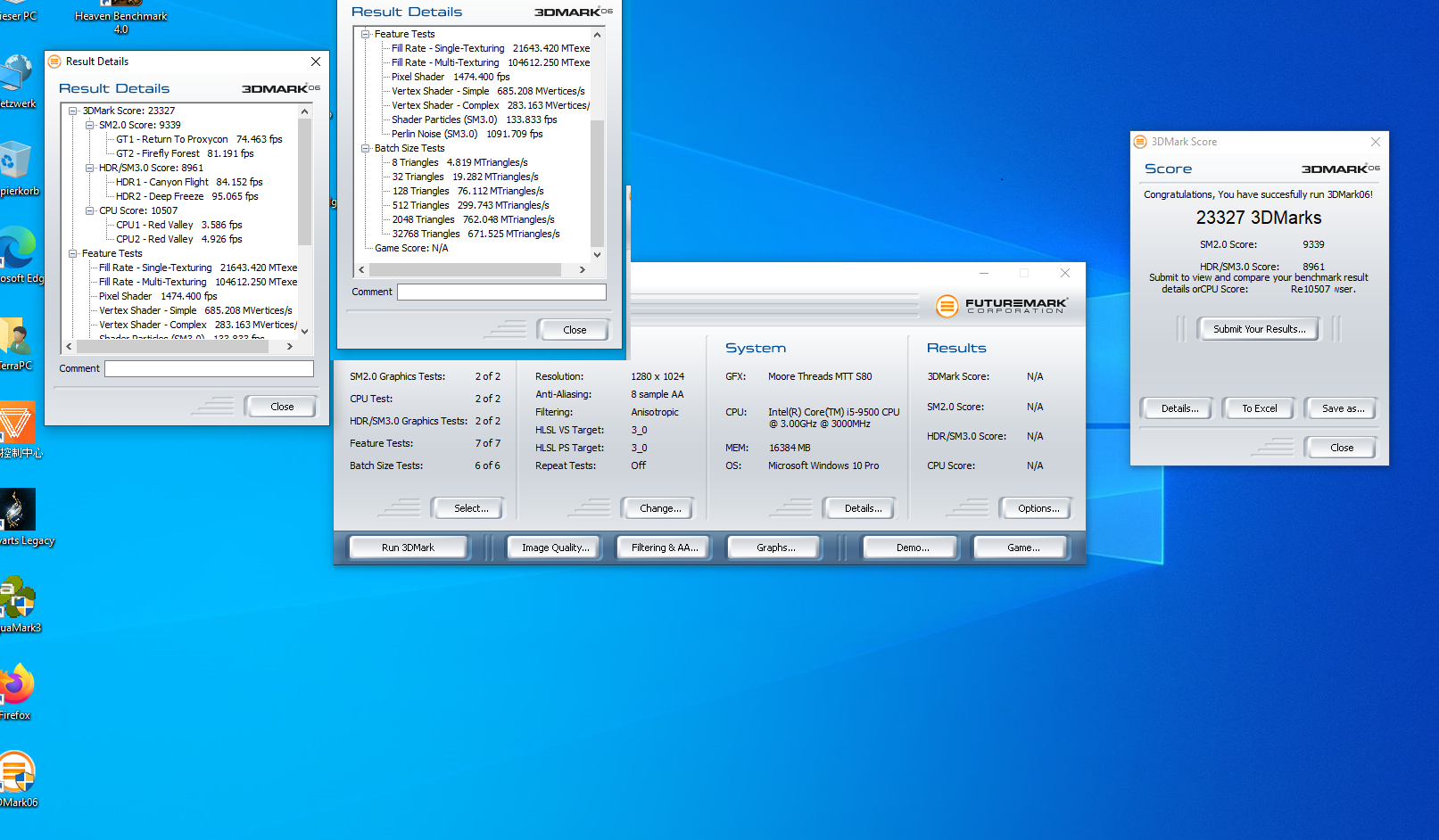
Task: Click the Save as... button
Action: point(1343,408)
